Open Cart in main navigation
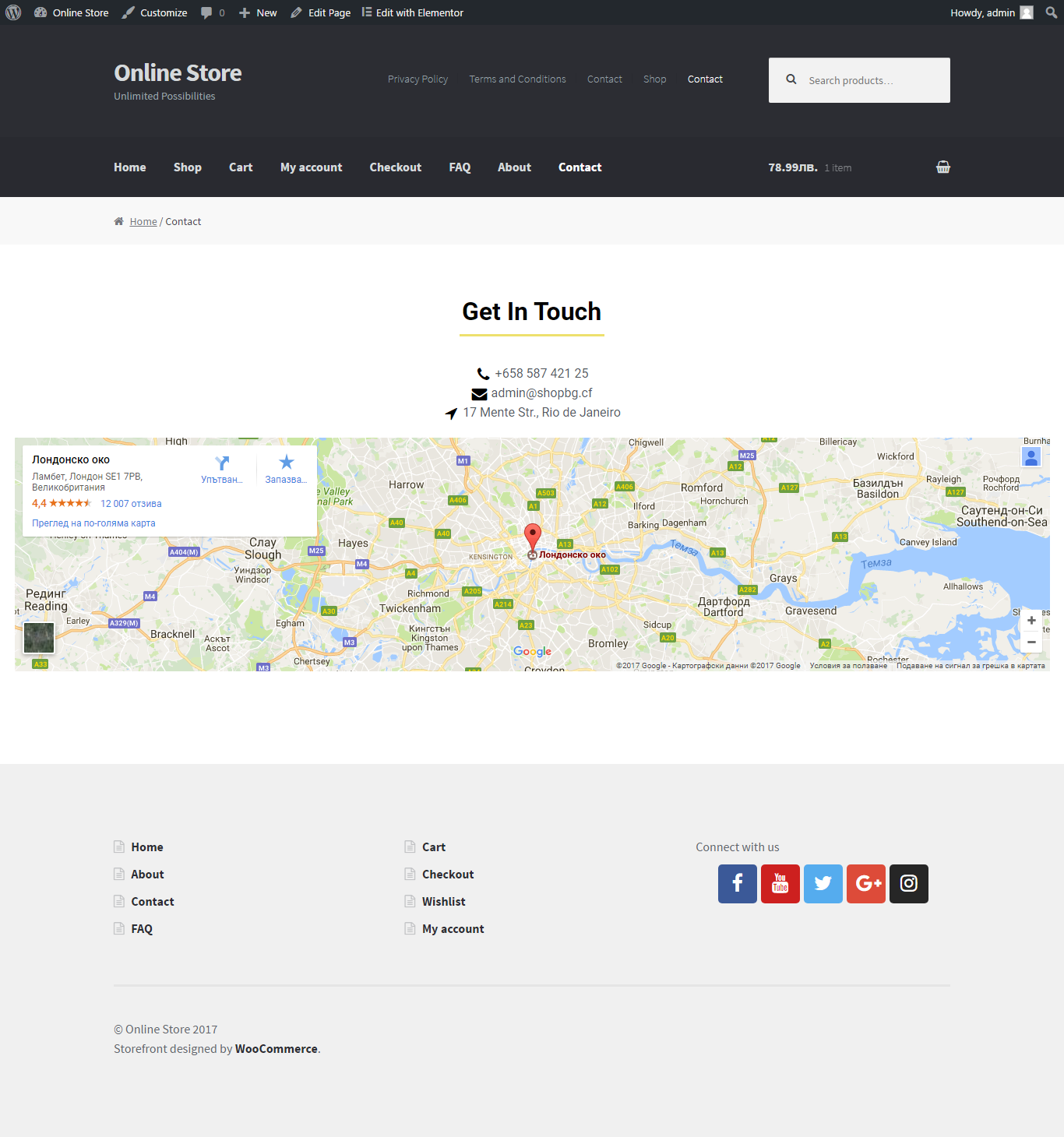 (x=241, y=167)
